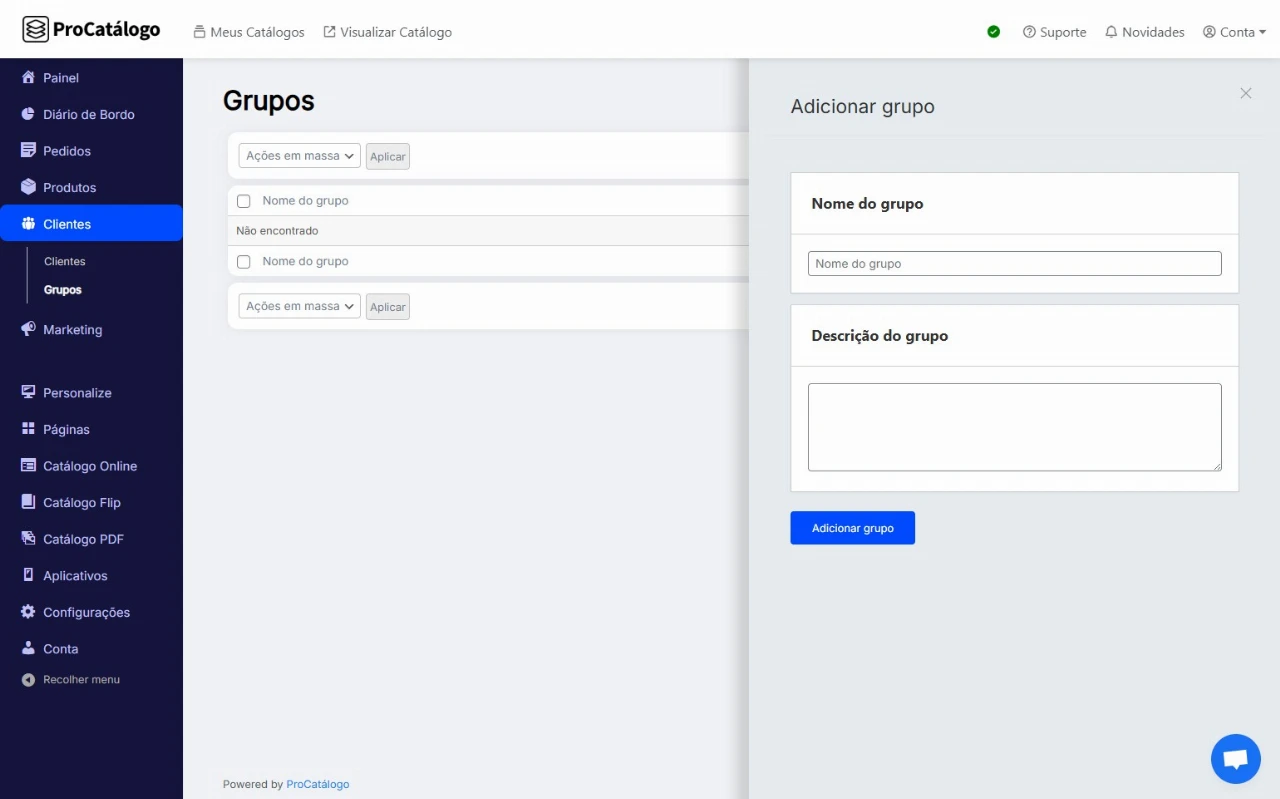Select the Produtos box icon
The height and width of the screenshot is (799, 1280).
point(28,188)
